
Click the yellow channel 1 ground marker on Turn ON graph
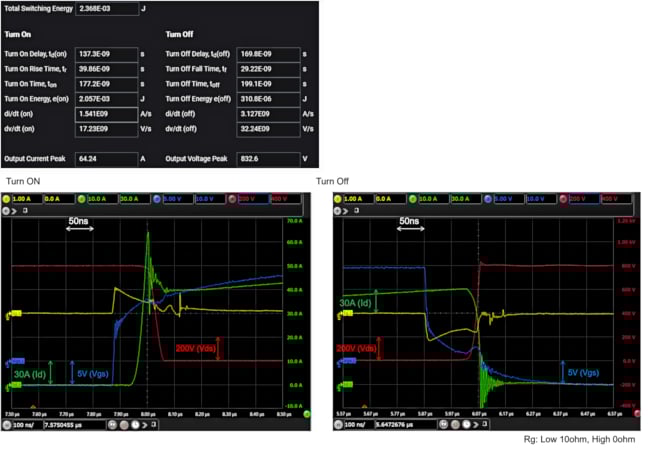pos(14,314)
